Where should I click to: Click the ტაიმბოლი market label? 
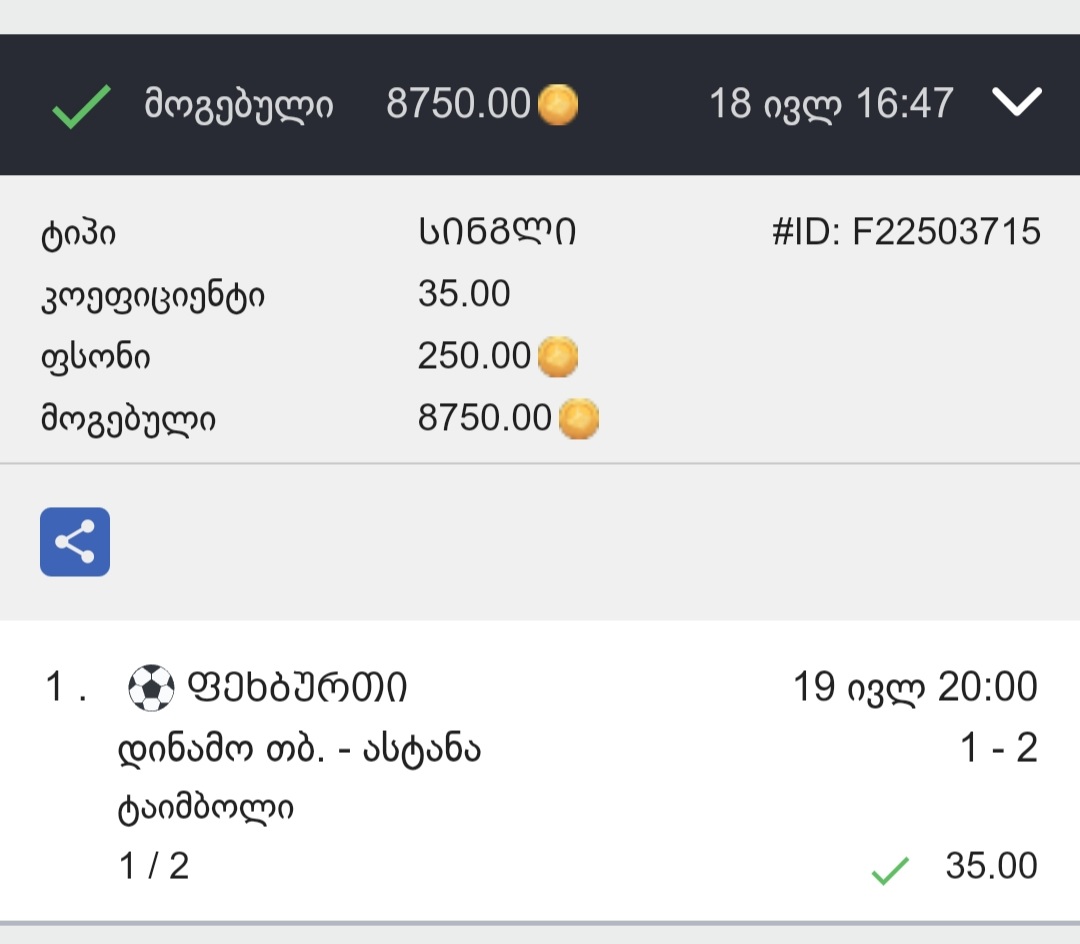(x=205, y=808)
